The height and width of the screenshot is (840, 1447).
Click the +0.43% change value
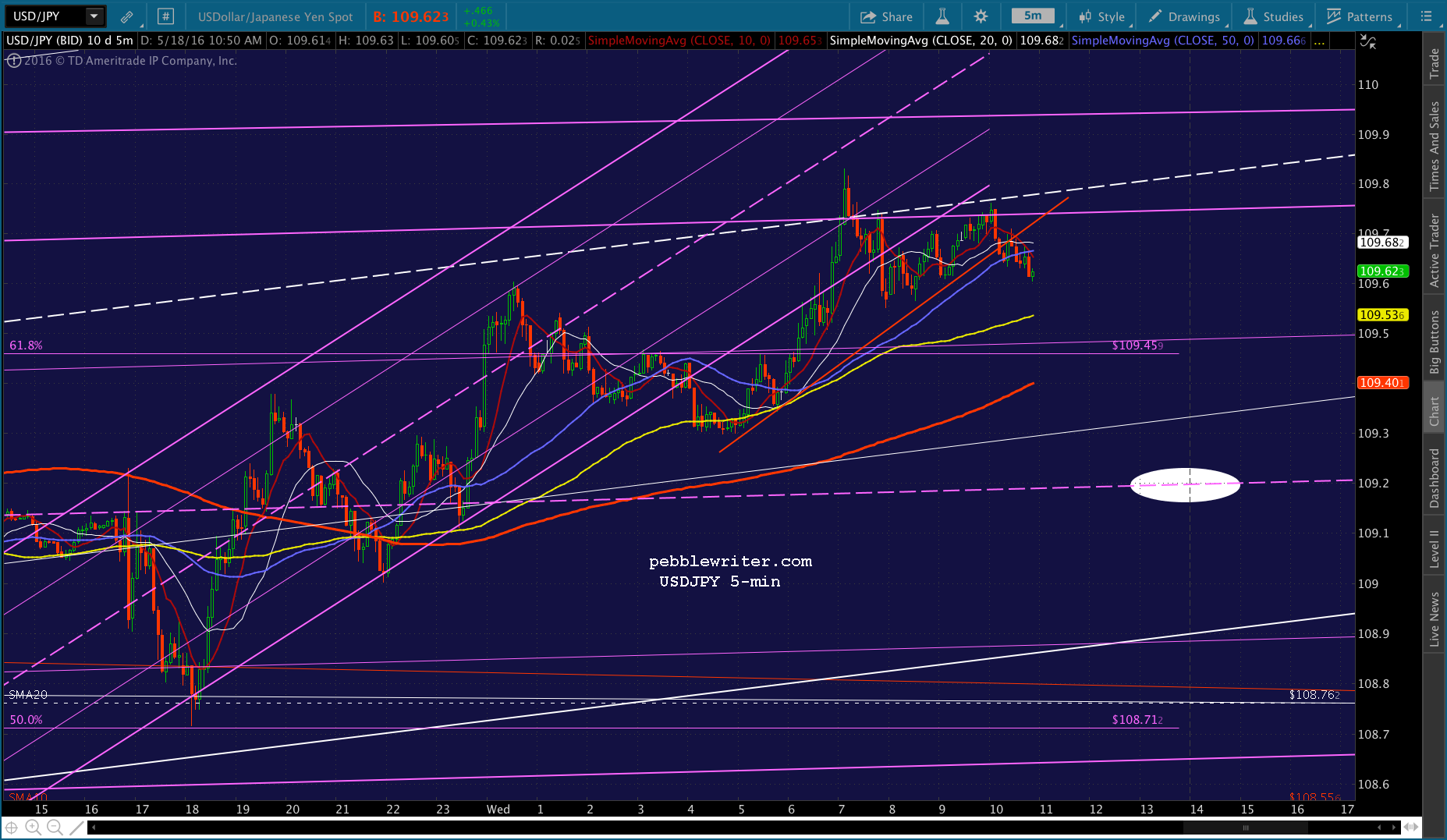point(481,23)
